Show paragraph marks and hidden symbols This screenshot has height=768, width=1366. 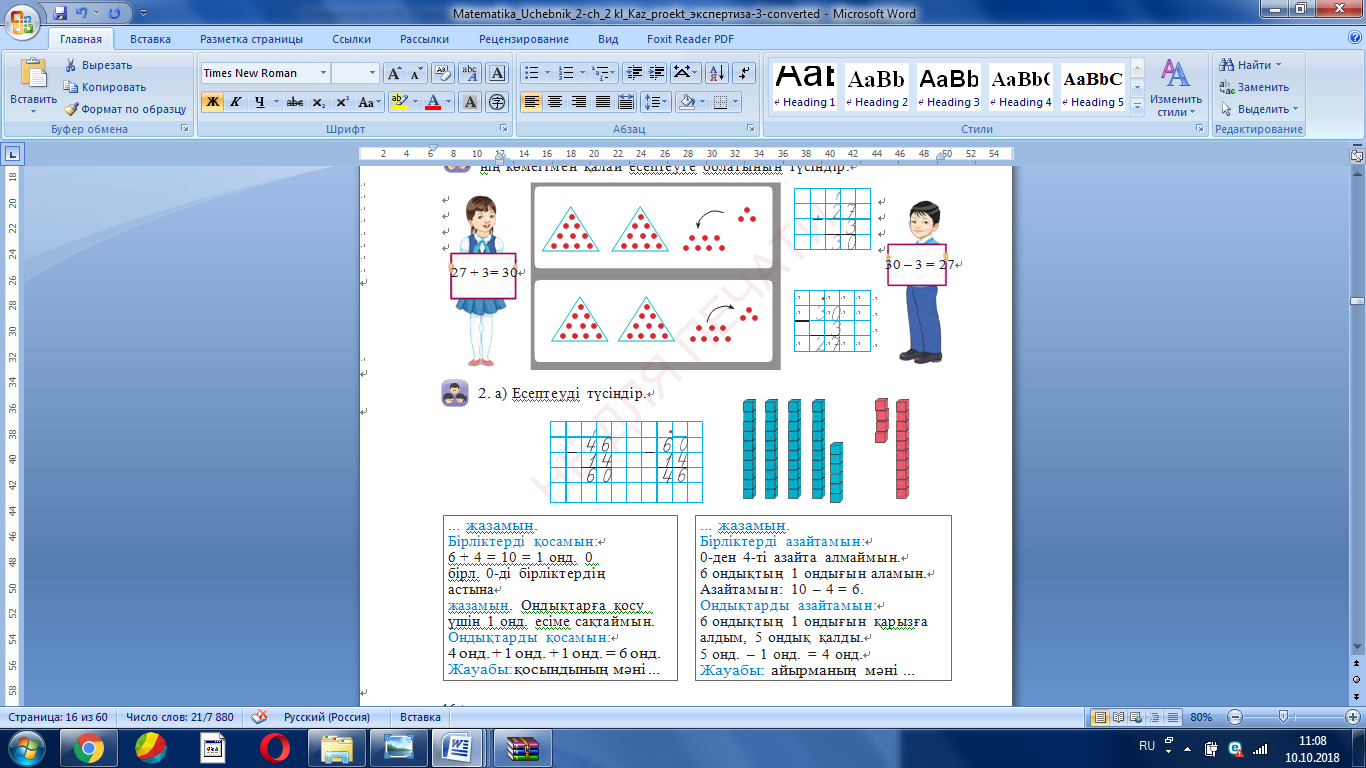743,73
